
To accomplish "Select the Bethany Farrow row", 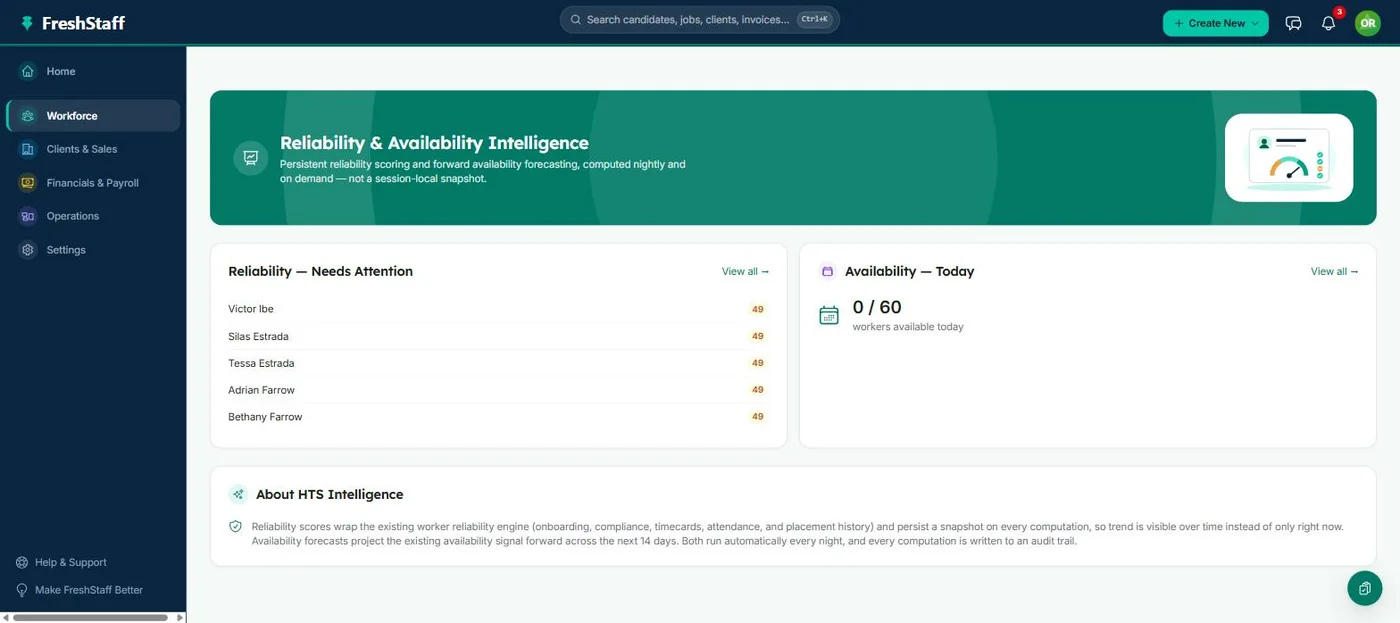I will 498,417.
